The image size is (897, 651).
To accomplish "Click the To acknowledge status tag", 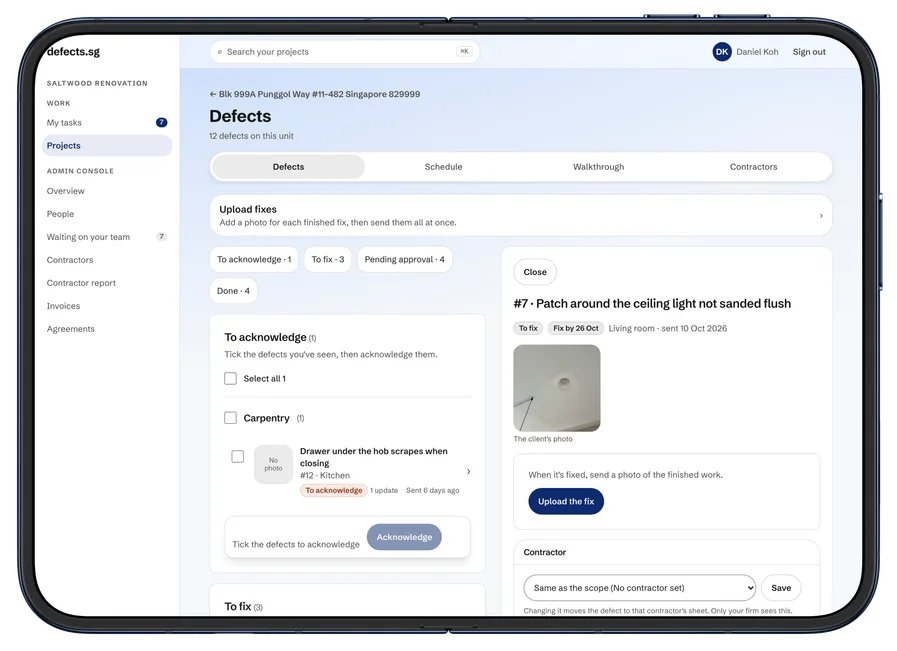I will click(334, 490).
